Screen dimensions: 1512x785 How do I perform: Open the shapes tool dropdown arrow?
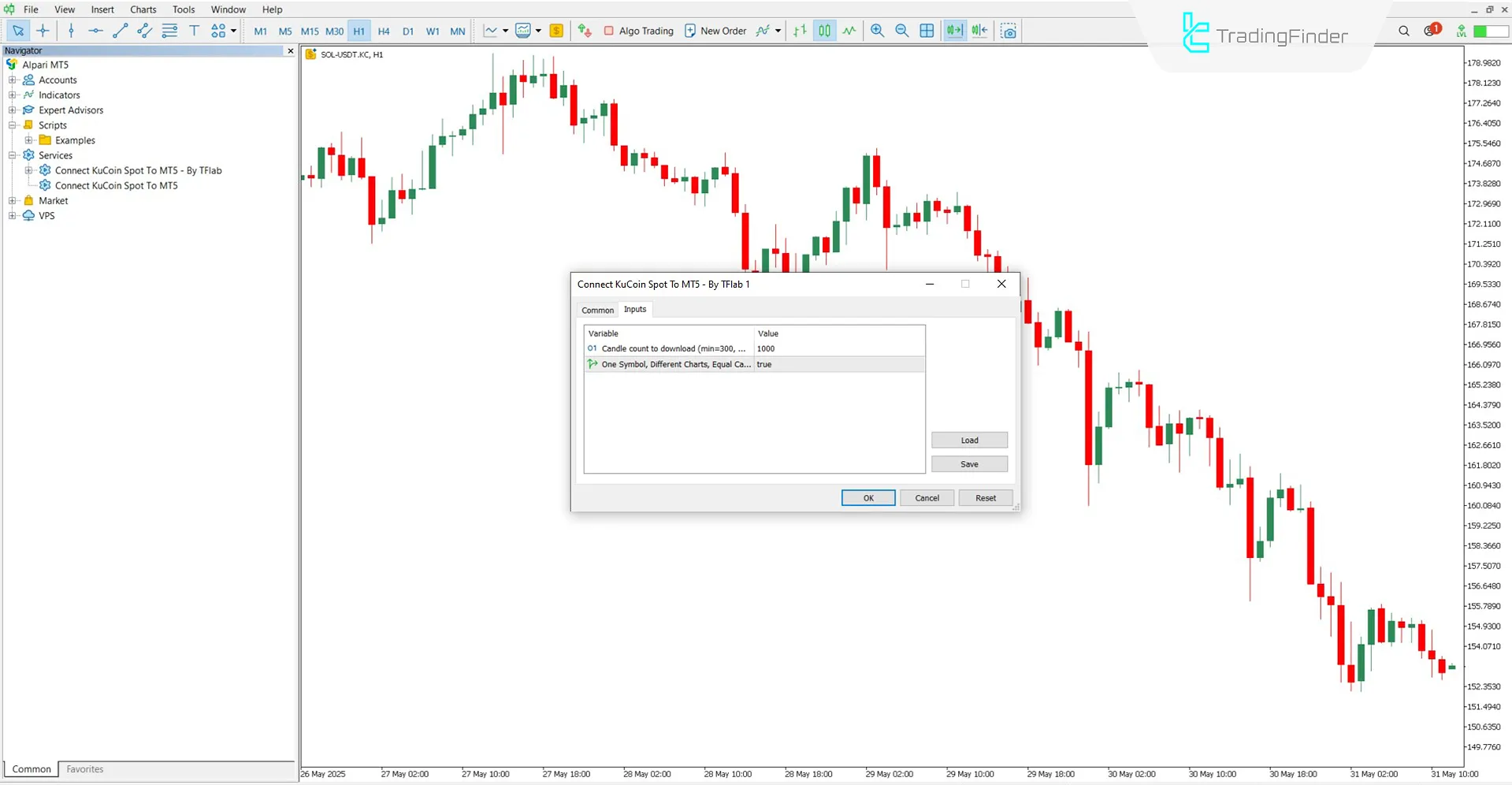(x=234, y=31)
